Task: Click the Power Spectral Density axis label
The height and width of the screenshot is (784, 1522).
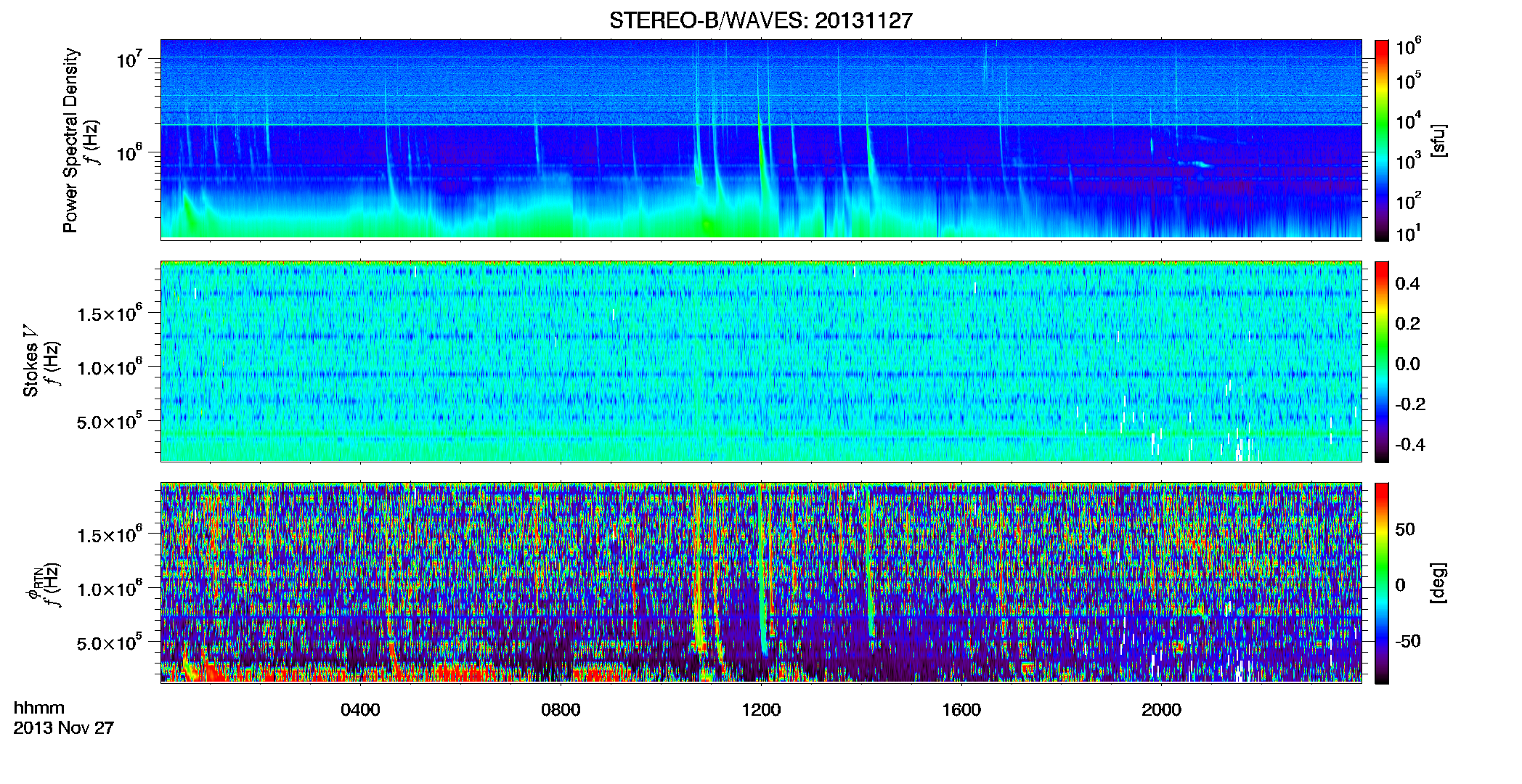Action: (70, 140)
